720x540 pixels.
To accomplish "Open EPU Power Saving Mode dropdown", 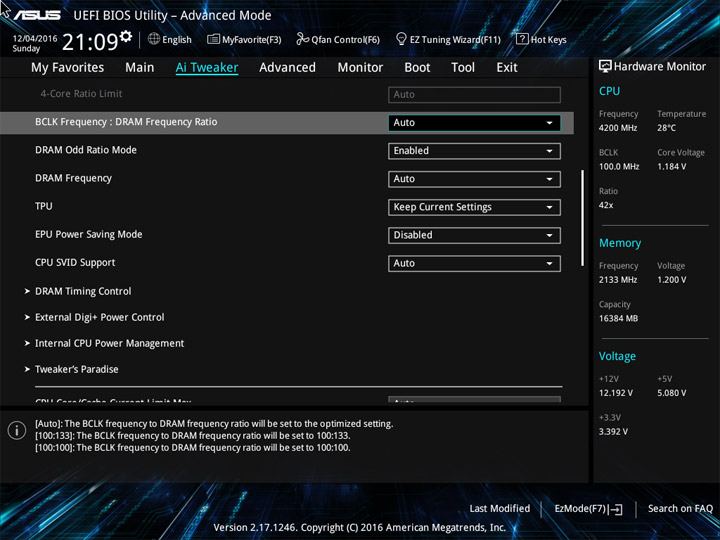I will click(x=474, y=236).
